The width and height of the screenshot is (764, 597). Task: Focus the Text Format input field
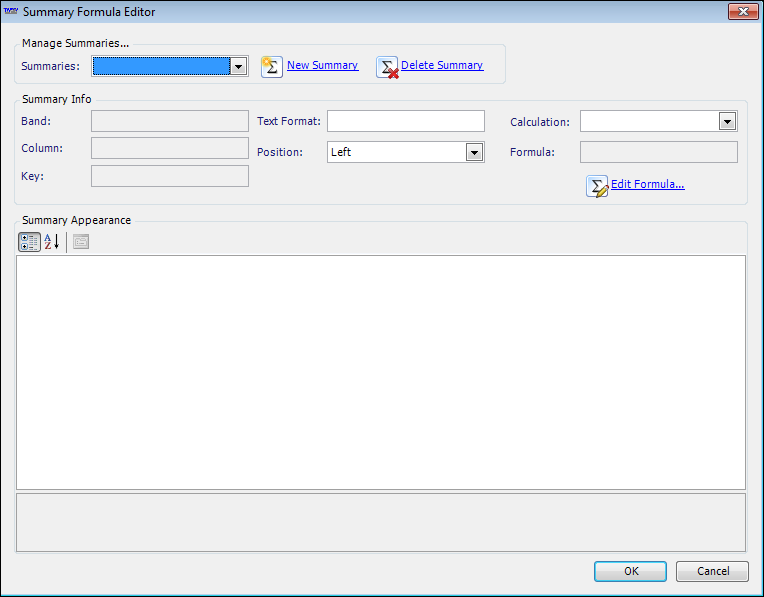point(406,121)
